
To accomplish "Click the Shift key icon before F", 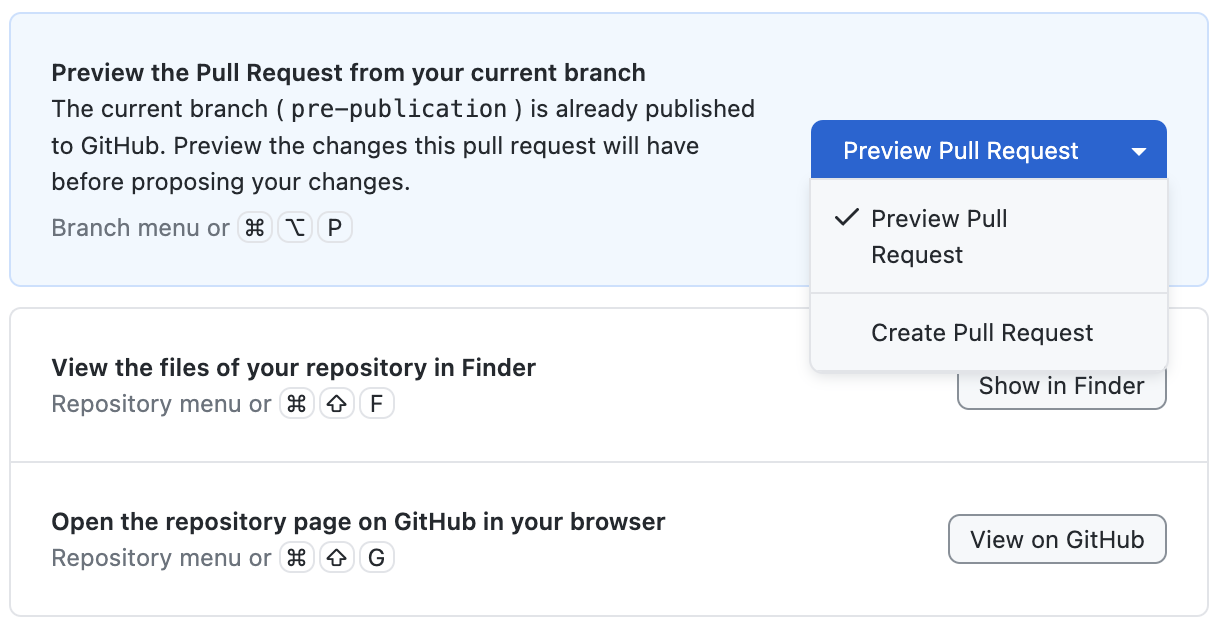I will pos(337,404).
